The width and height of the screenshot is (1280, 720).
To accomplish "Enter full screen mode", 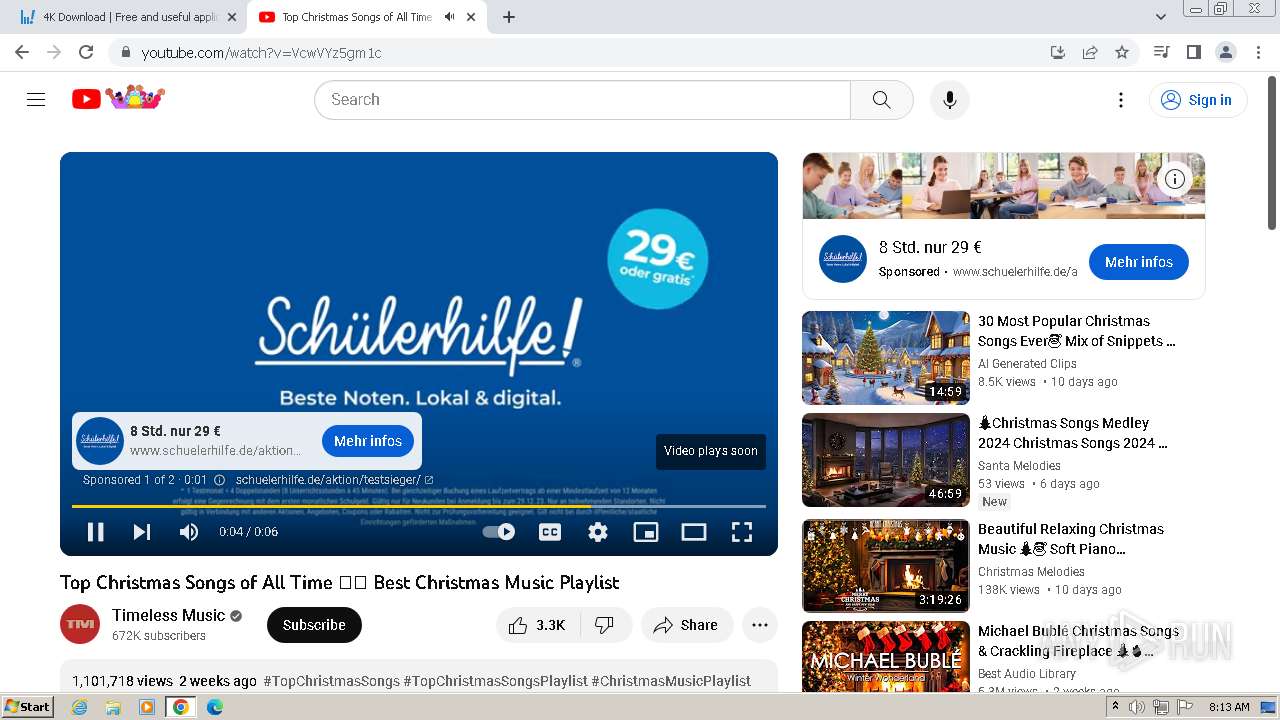I will (x=742, y=532).
